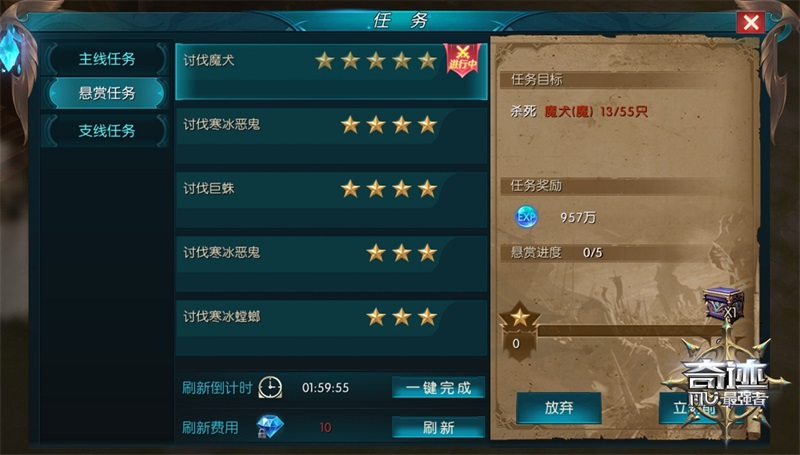Click the refresh countdown clock icon
Viewport: 800px width, 455px height.
point(270,387)
